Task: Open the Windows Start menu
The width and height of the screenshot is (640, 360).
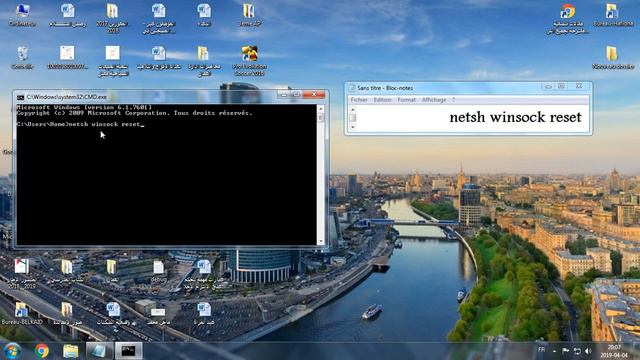Action: pos(12,351)
